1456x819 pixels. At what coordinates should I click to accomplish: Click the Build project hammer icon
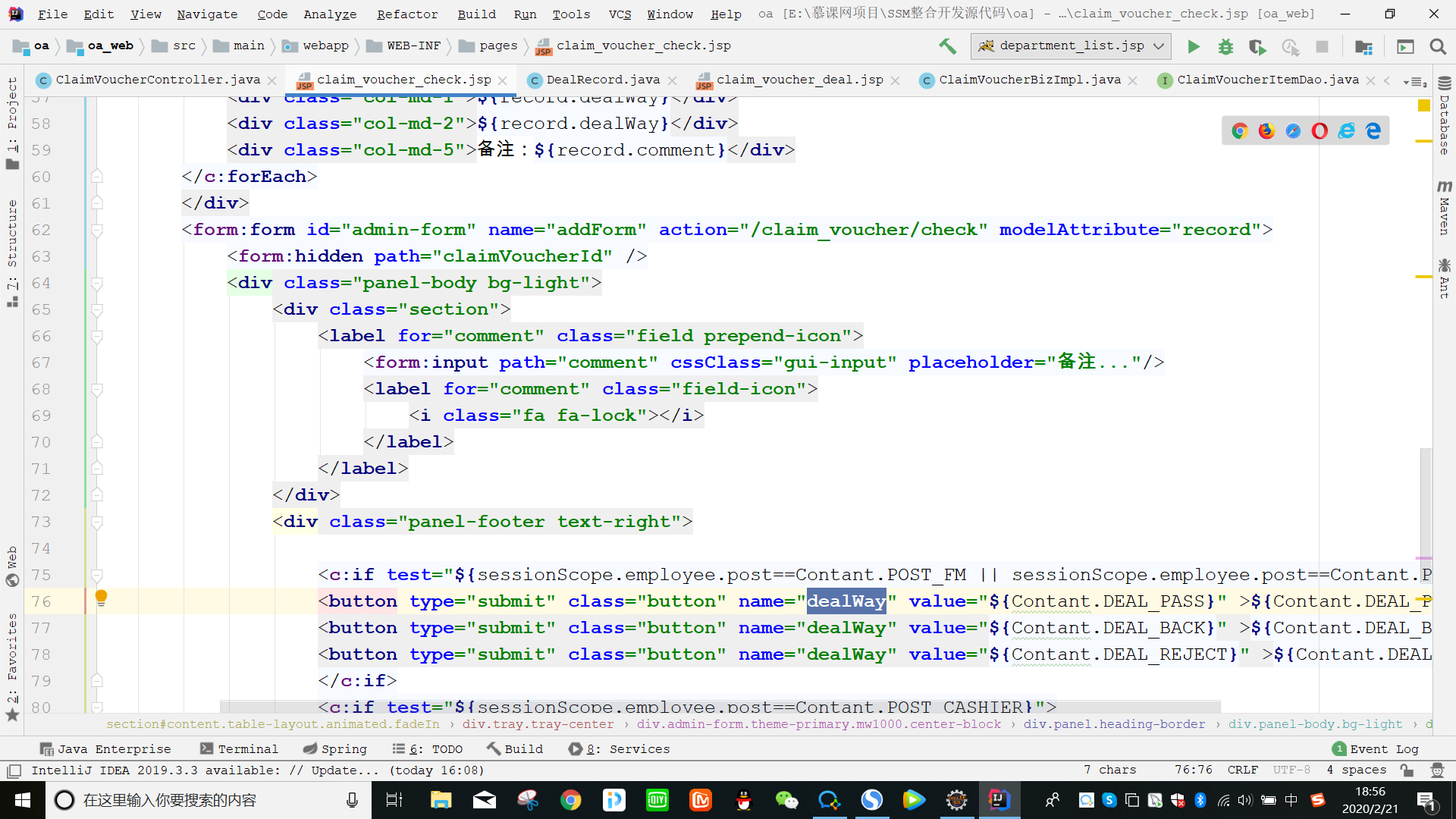pyautogui.click(x=948, y=46)
